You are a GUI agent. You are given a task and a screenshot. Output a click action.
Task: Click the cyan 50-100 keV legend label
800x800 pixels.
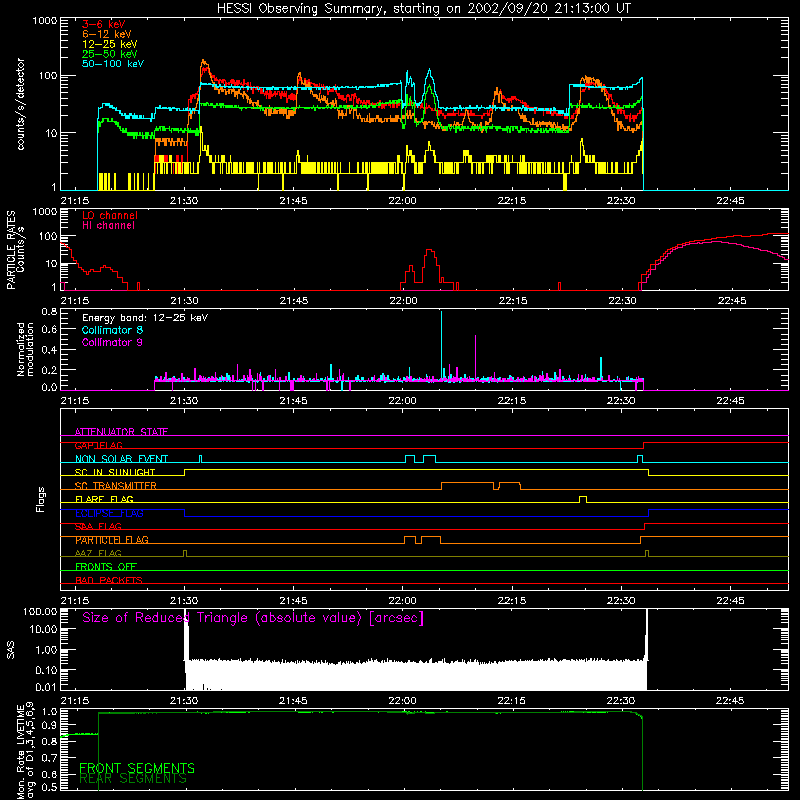click(x=113, y=64)
